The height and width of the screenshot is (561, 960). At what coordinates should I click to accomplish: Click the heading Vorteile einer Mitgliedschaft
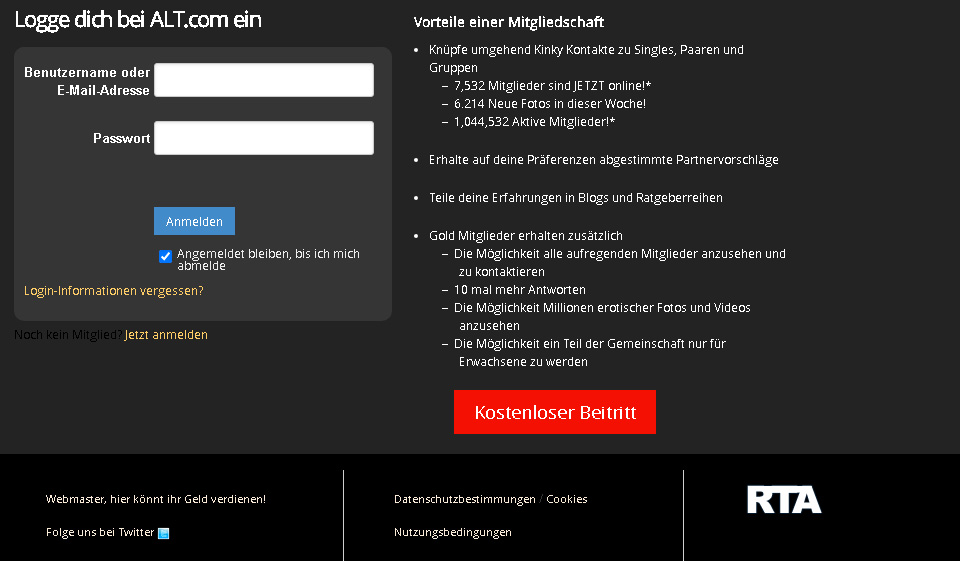(x=509, y=22)
